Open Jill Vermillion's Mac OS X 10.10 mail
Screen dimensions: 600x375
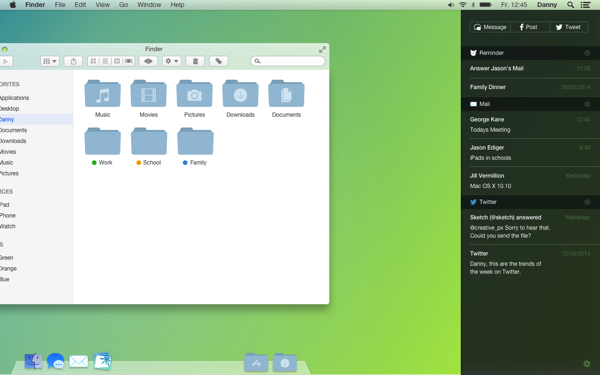pyautogui.click(x=530, y=181)
